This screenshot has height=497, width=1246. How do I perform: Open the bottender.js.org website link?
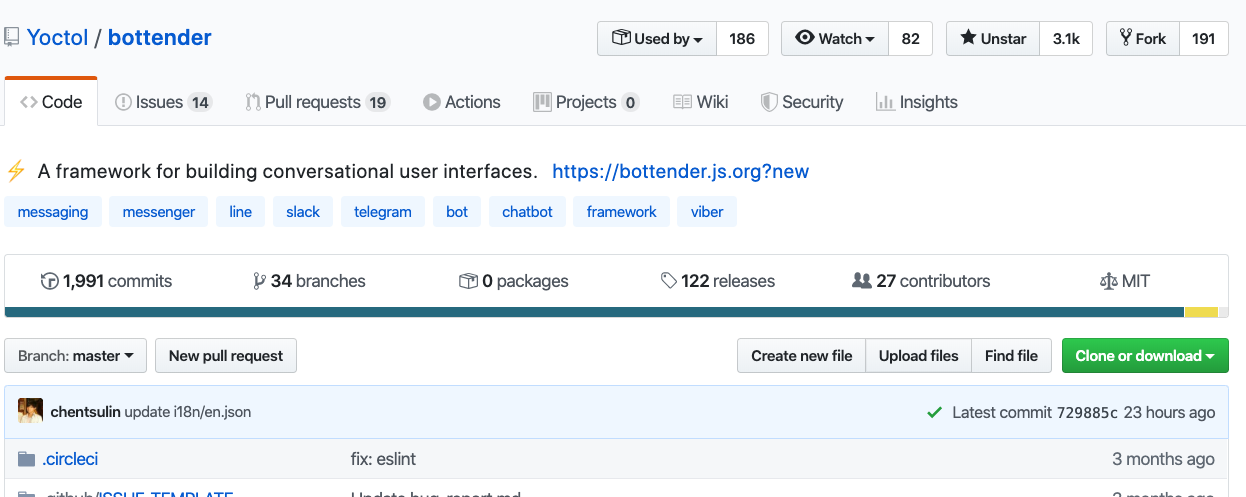680,171
